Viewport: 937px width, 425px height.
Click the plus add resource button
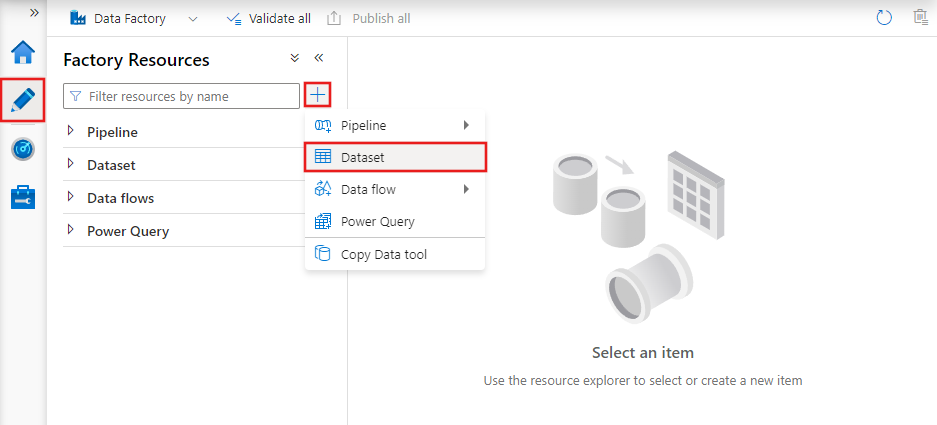[318, 96]
